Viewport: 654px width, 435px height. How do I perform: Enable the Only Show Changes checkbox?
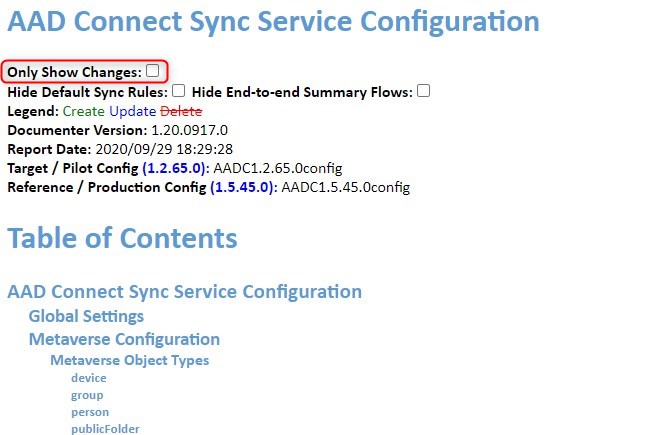click(x=153, y=71)
